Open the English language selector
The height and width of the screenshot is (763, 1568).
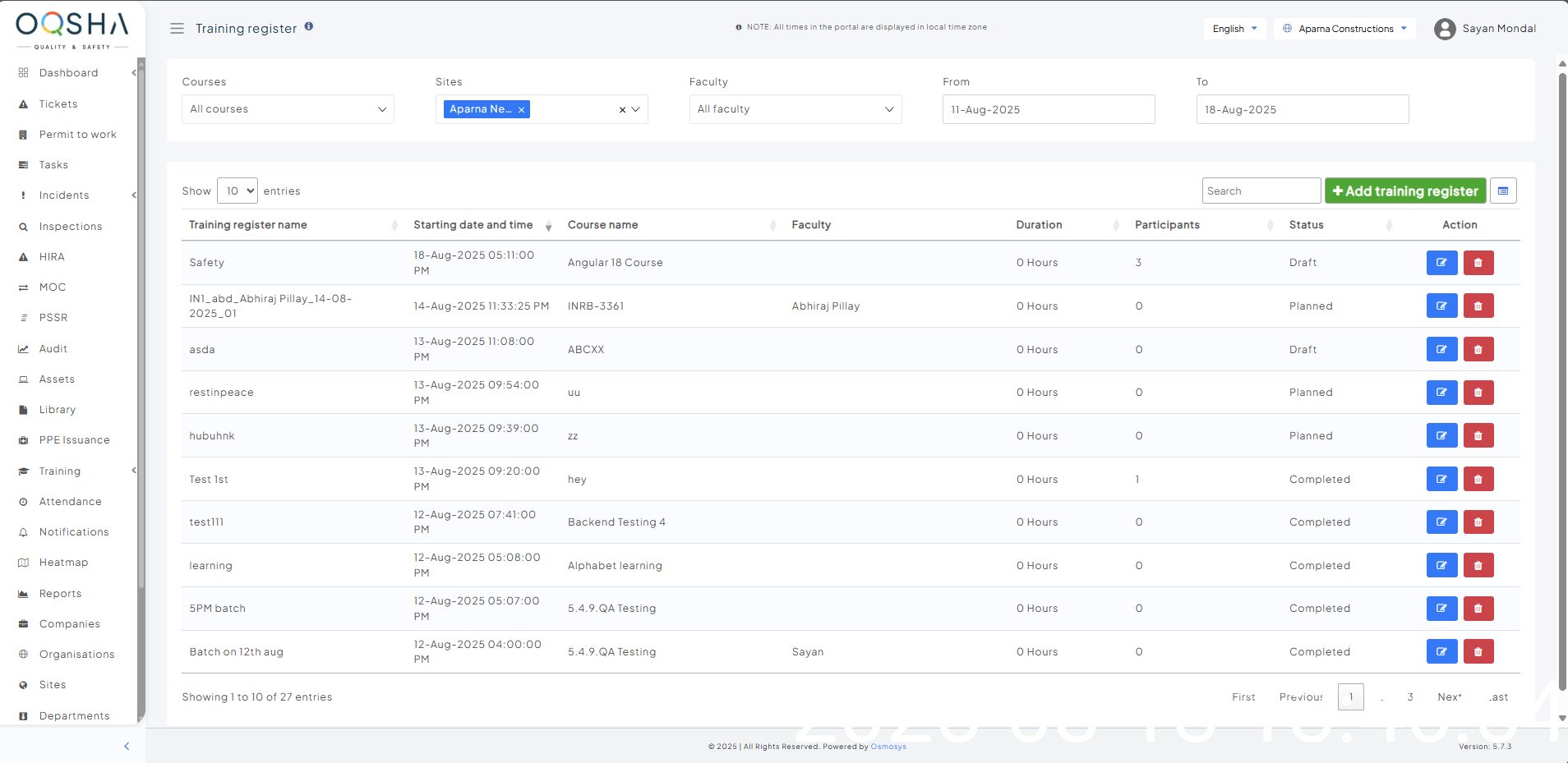(1234, 29)
